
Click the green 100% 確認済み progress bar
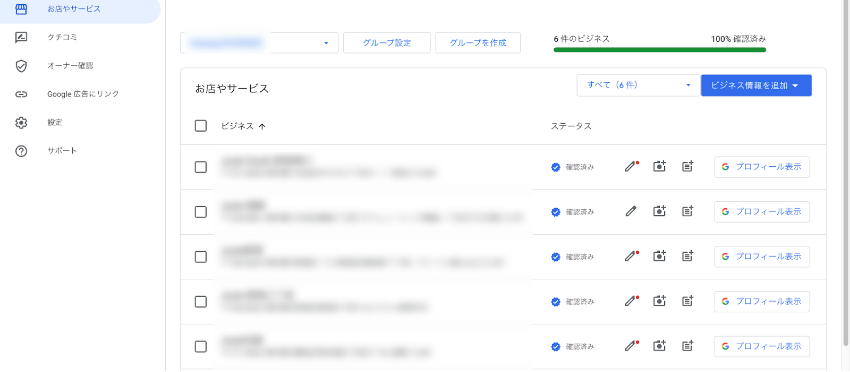coord(660,50)
